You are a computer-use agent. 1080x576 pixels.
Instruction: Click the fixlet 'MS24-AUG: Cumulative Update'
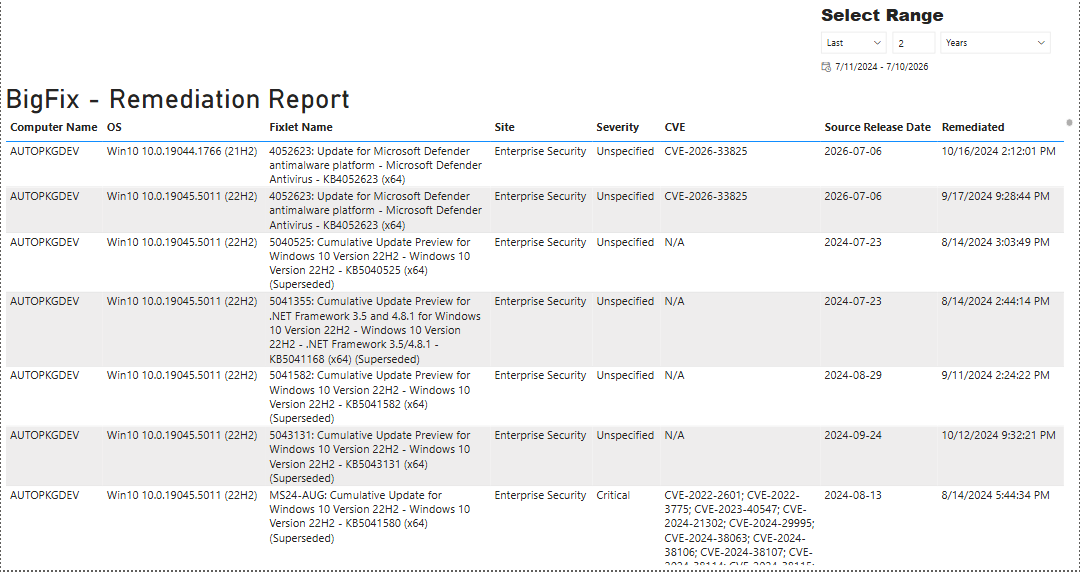pos(370,516)
